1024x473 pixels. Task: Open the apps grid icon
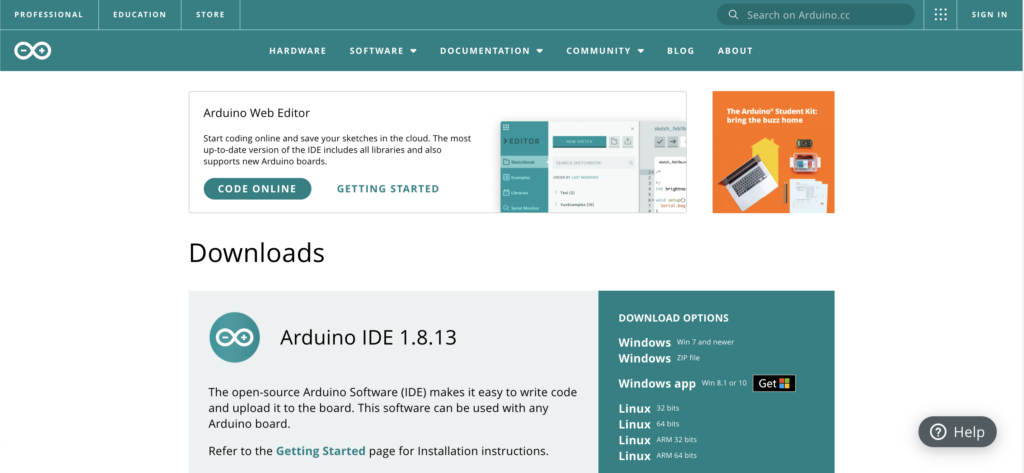940,15
